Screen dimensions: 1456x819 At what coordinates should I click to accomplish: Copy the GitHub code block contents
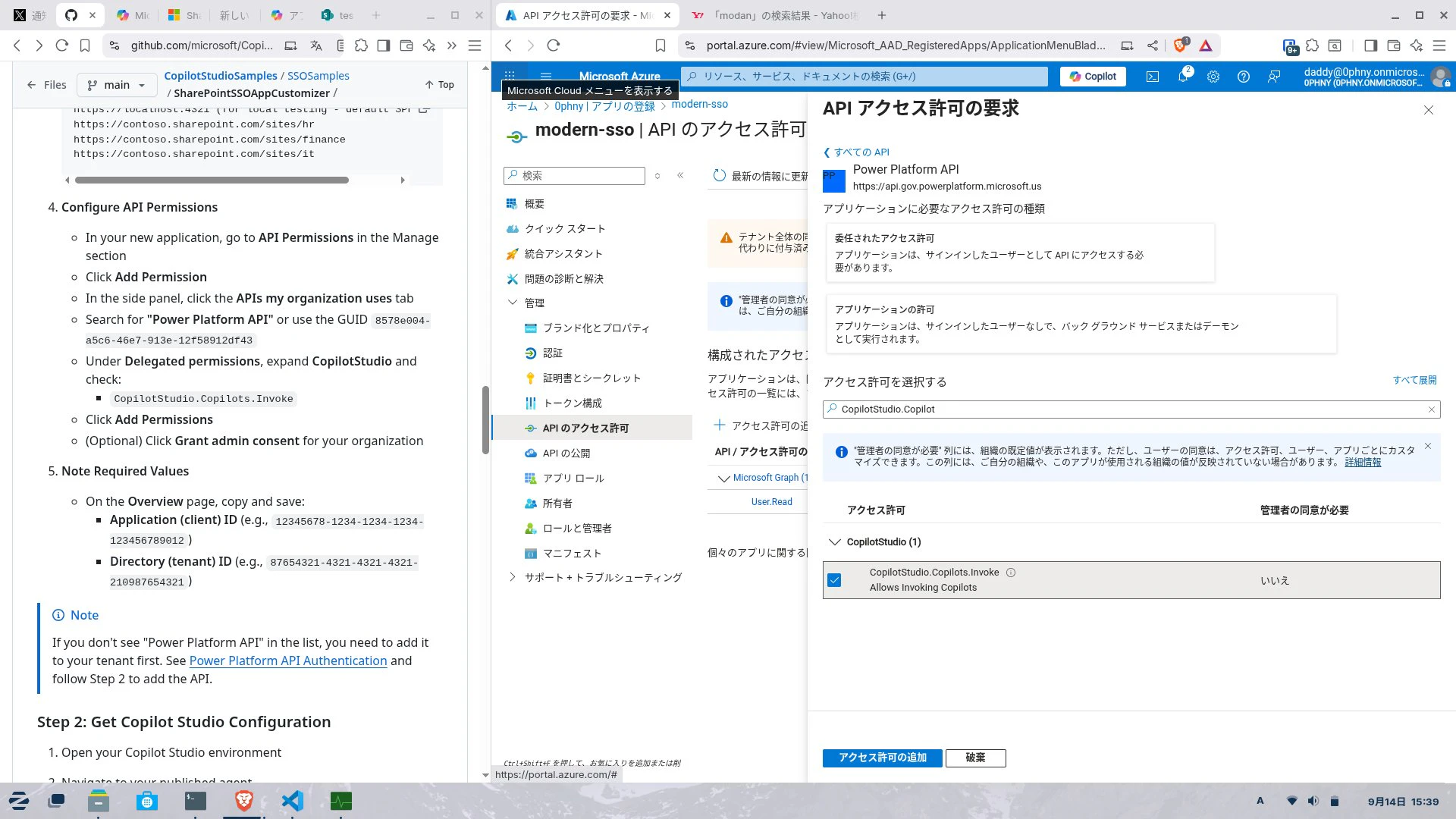click(x=425, y=111)
